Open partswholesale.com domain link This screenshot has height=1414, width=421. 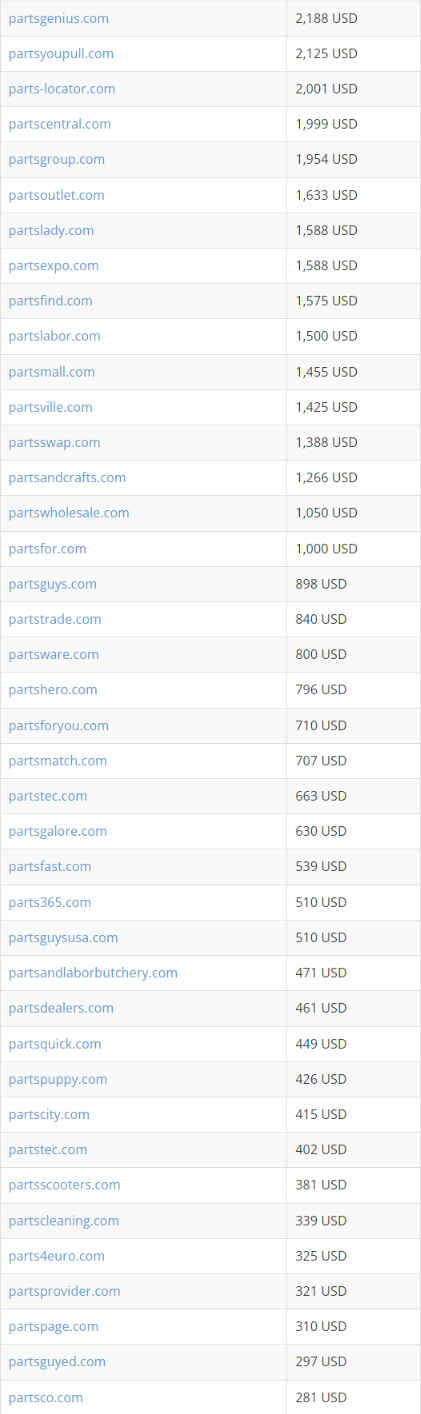[x=69, y=513]
